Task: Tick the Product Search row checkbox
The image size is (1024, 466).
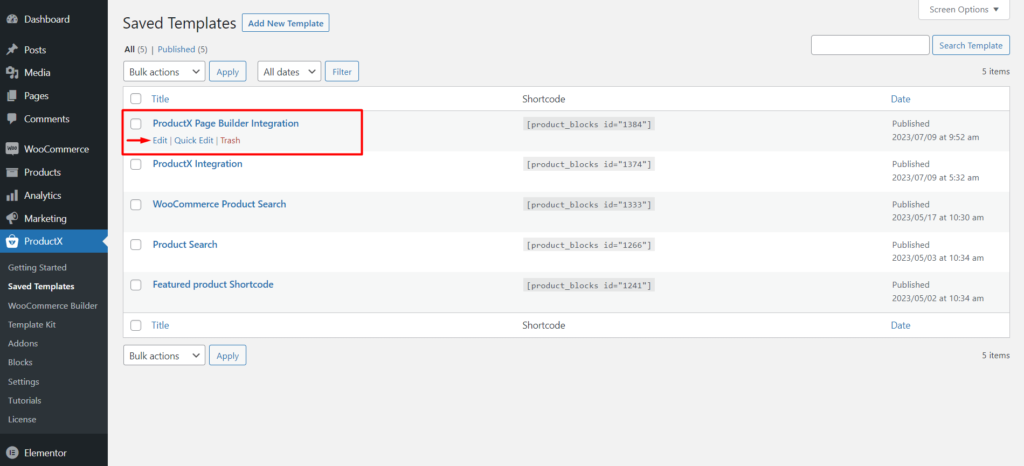Action: point(136,245)
